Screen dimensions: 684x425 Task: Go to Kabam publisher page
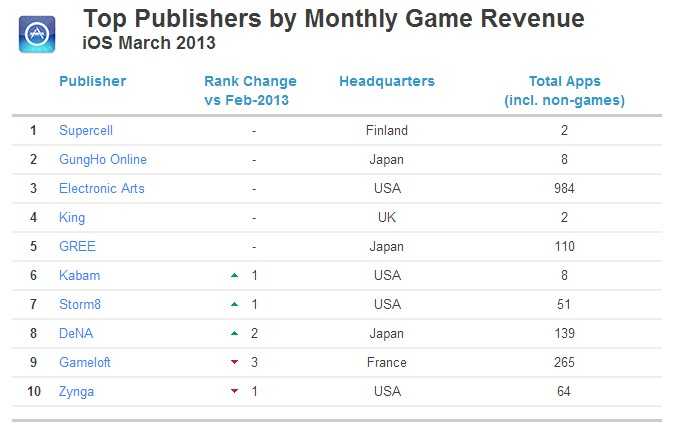pos(79,275)
